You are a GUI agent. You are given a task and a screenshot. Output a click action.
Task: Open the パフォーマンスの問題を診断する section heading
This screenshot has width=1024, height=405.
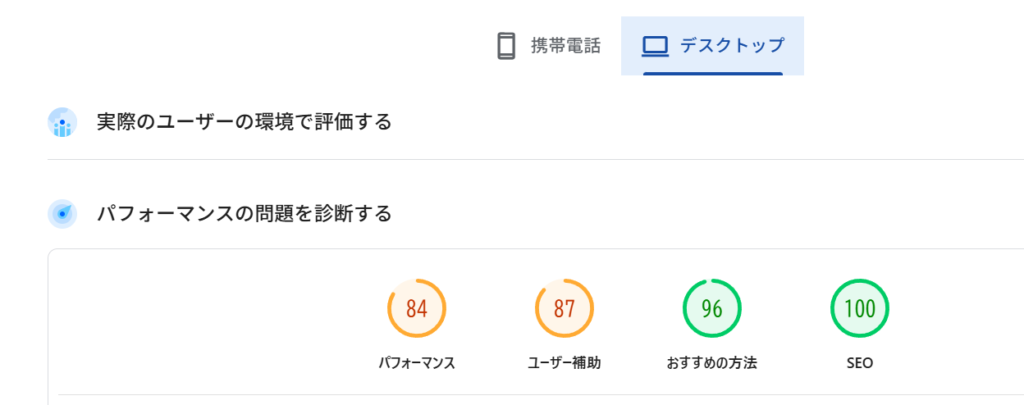[x=244, y=214]
